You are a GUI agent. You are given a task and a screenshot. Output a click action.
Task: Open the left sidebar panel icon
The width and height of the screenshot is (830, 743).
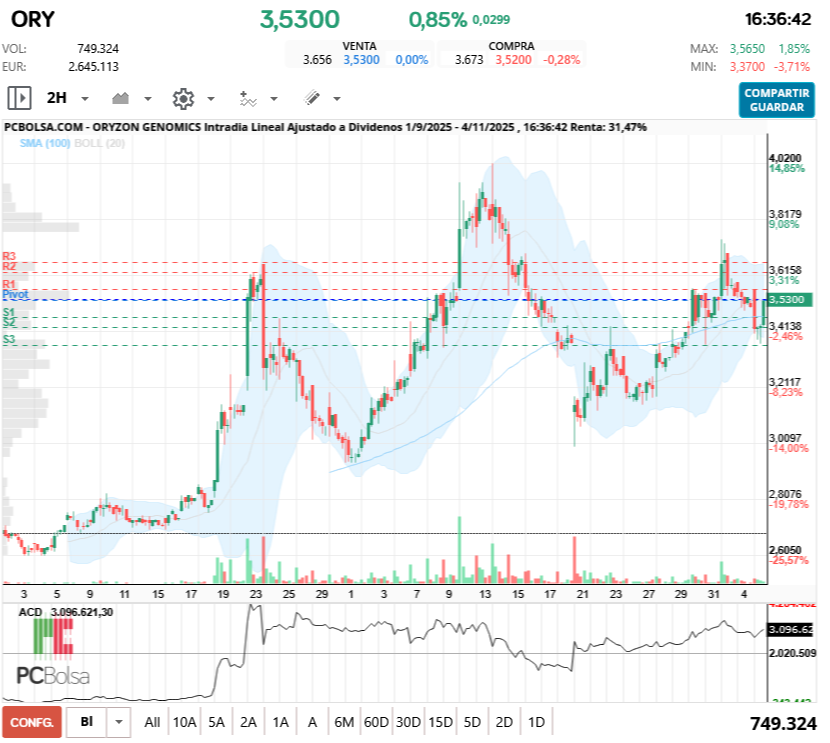pyautogui.click(x=18, y=97)
